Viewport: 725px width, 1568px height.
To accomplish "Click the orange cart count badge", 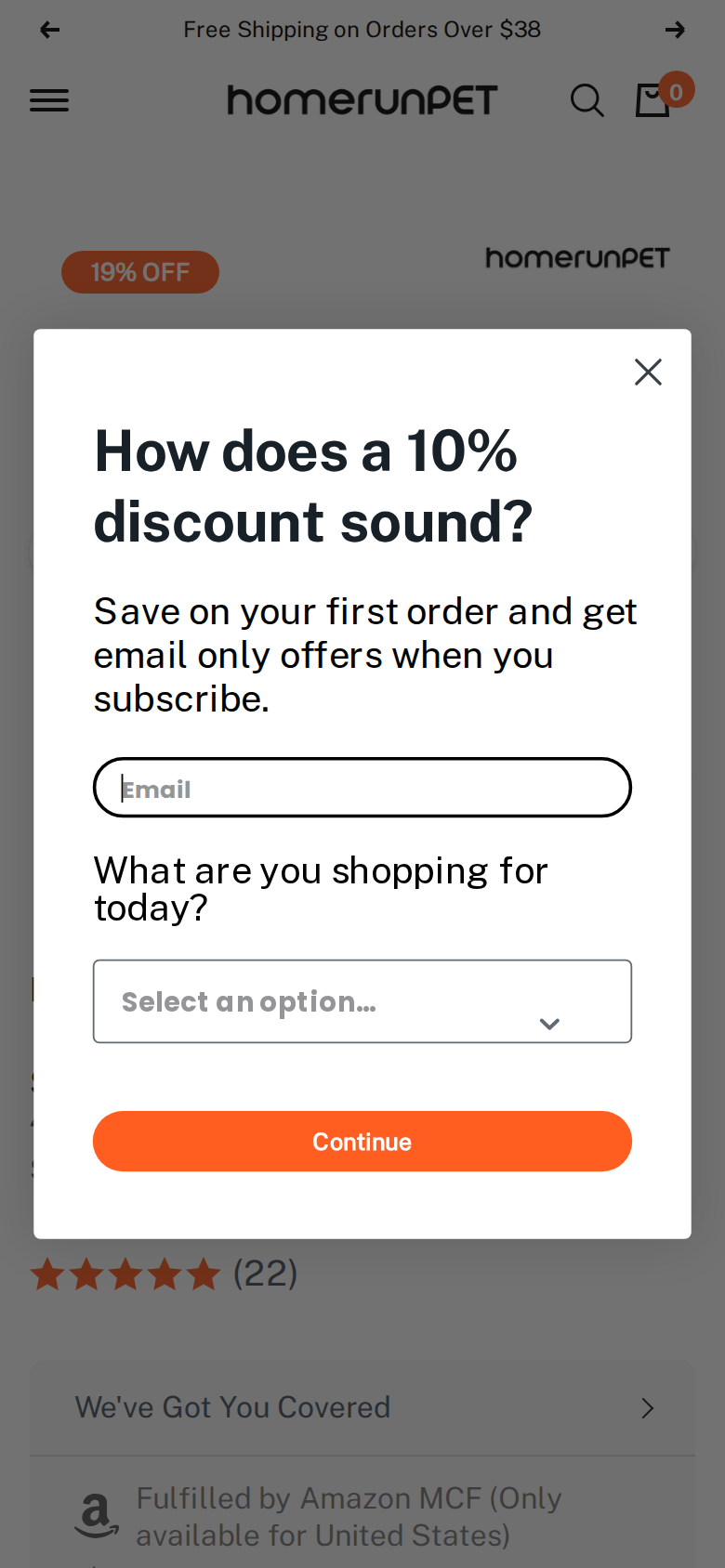I will 677,90.
